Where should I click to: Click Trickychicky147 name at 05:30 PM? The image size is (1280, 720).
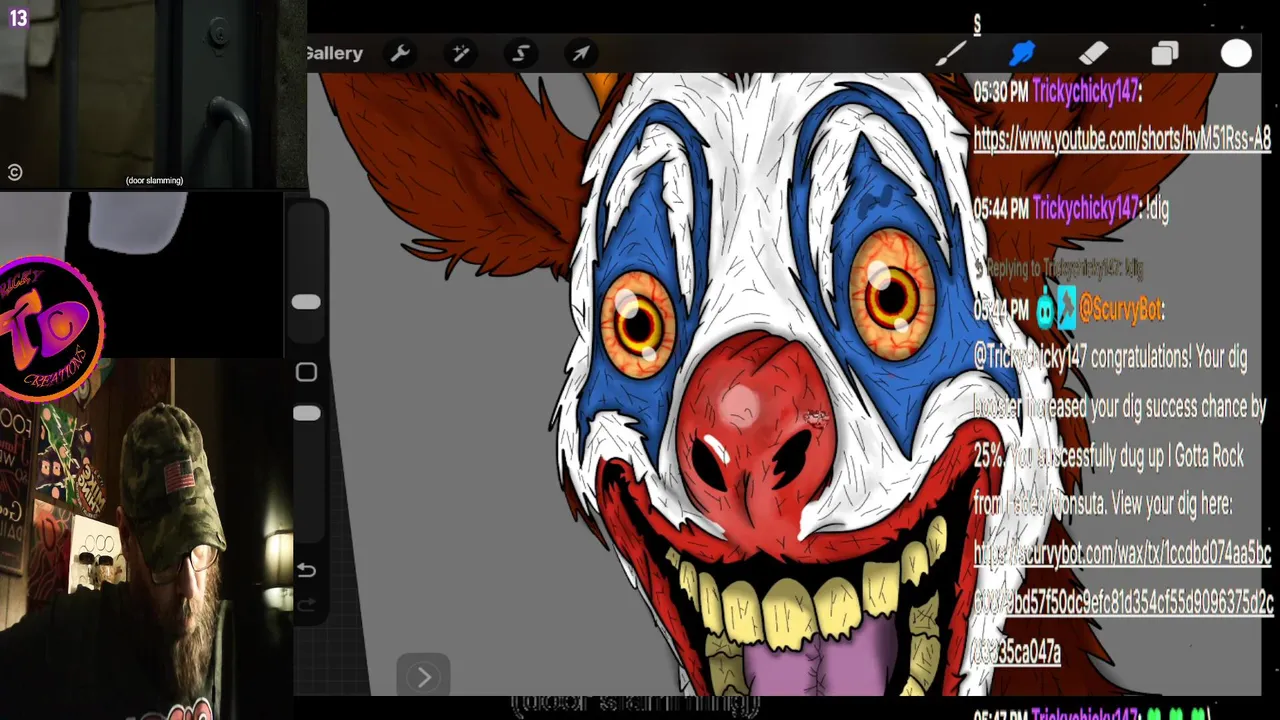[x=1086, y=93]
